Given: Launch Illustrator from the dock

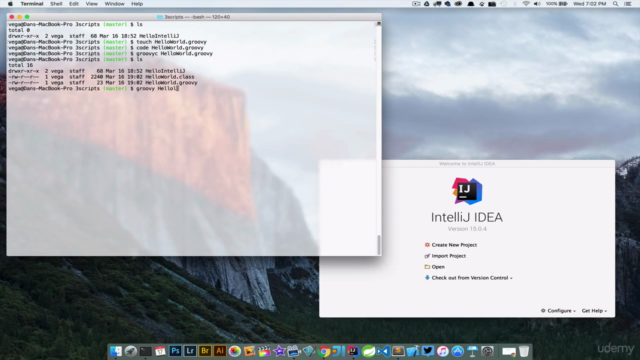Looking at the screenshot, I should point(220,351).
